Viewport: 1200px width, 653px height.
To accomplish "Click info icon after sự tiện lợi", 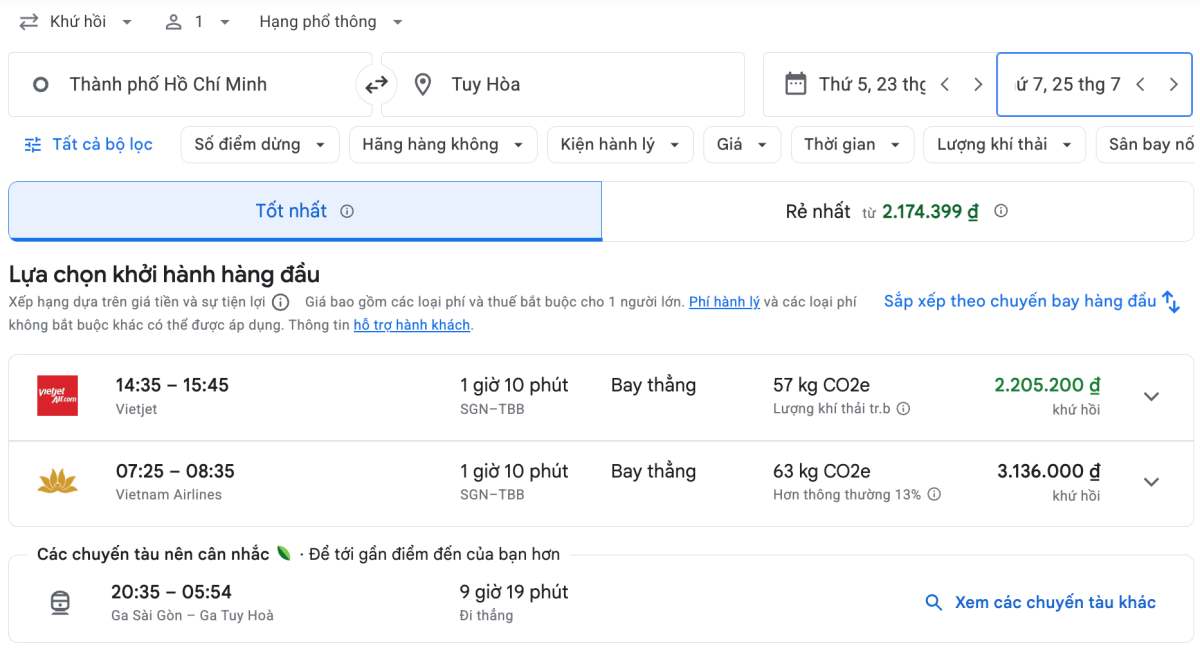I will click(281, 302).
